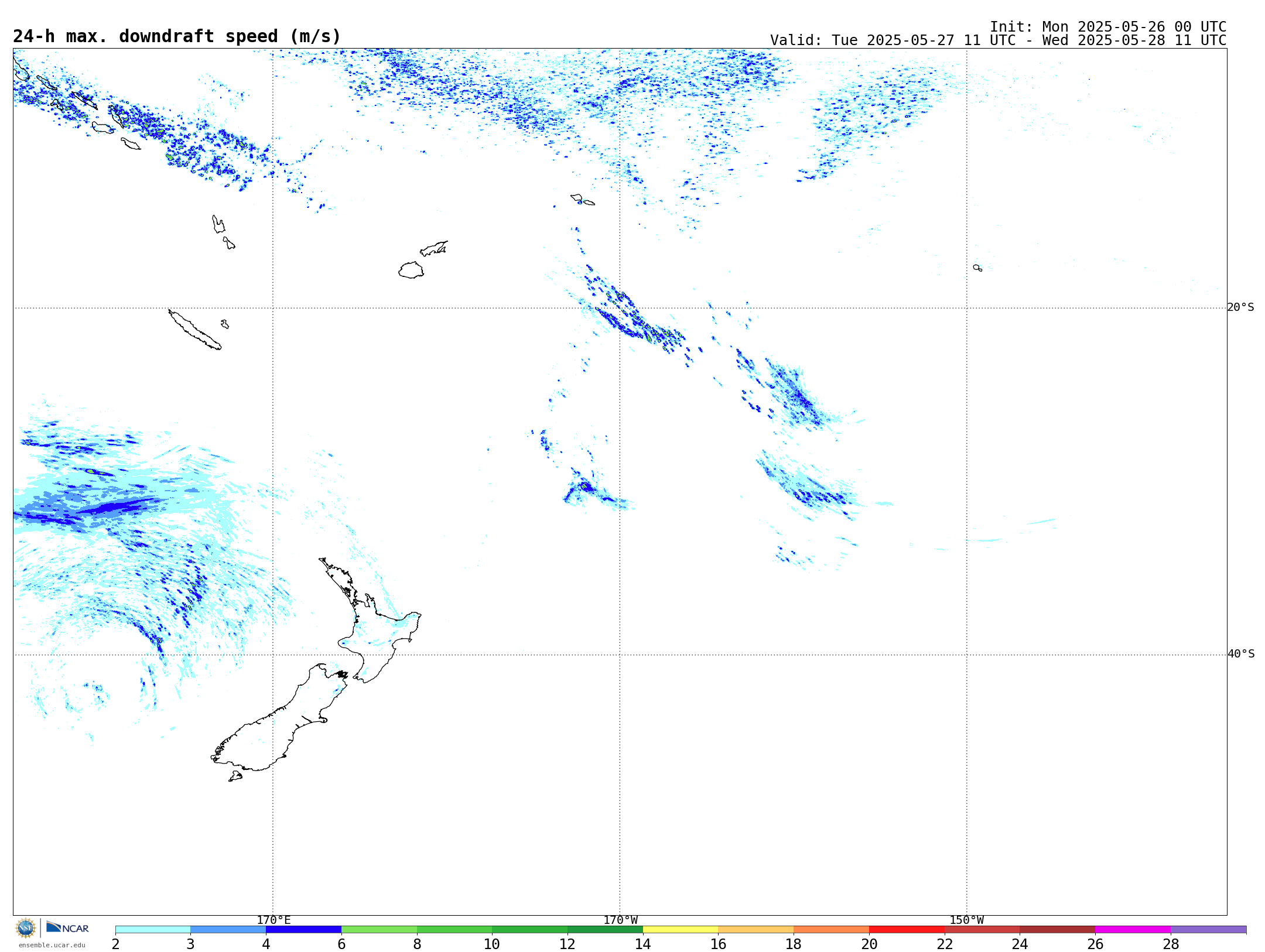Click the colorbar tick label '20'

[869, 944]
